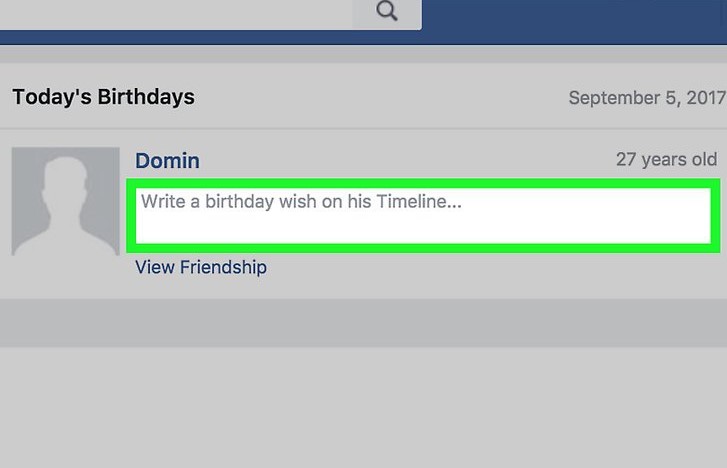Focus the birthday wish text box
This screenshot has width=727, height=468.
point(420,224)
